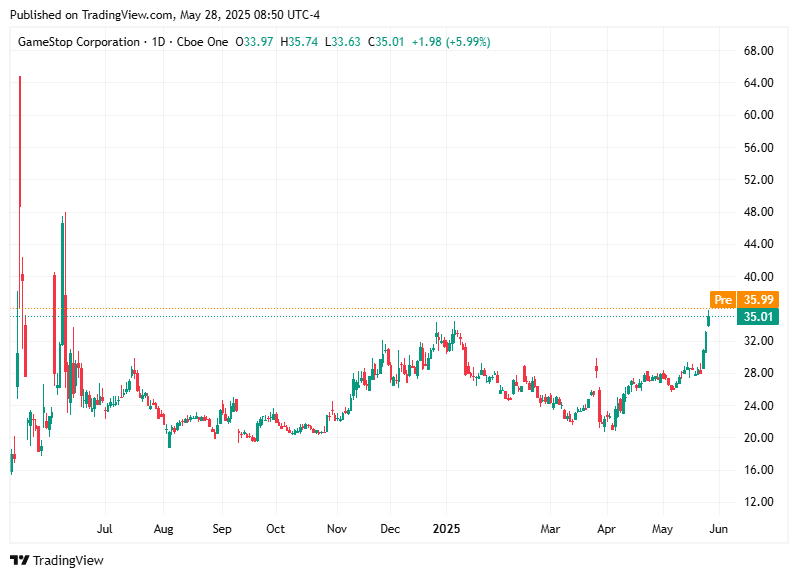Click the Nov label on time axis
Screen dimensions: 798x578
click(x=337, y=529)
